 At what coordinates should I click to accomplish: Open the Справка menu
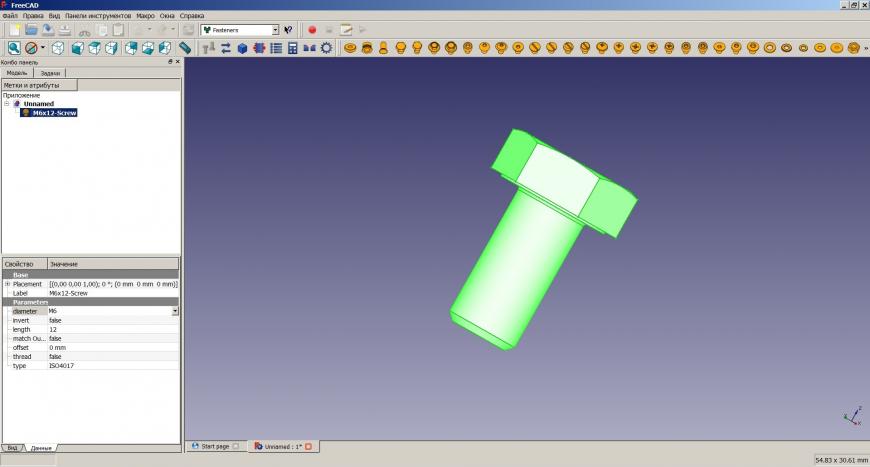coord(192,16)
